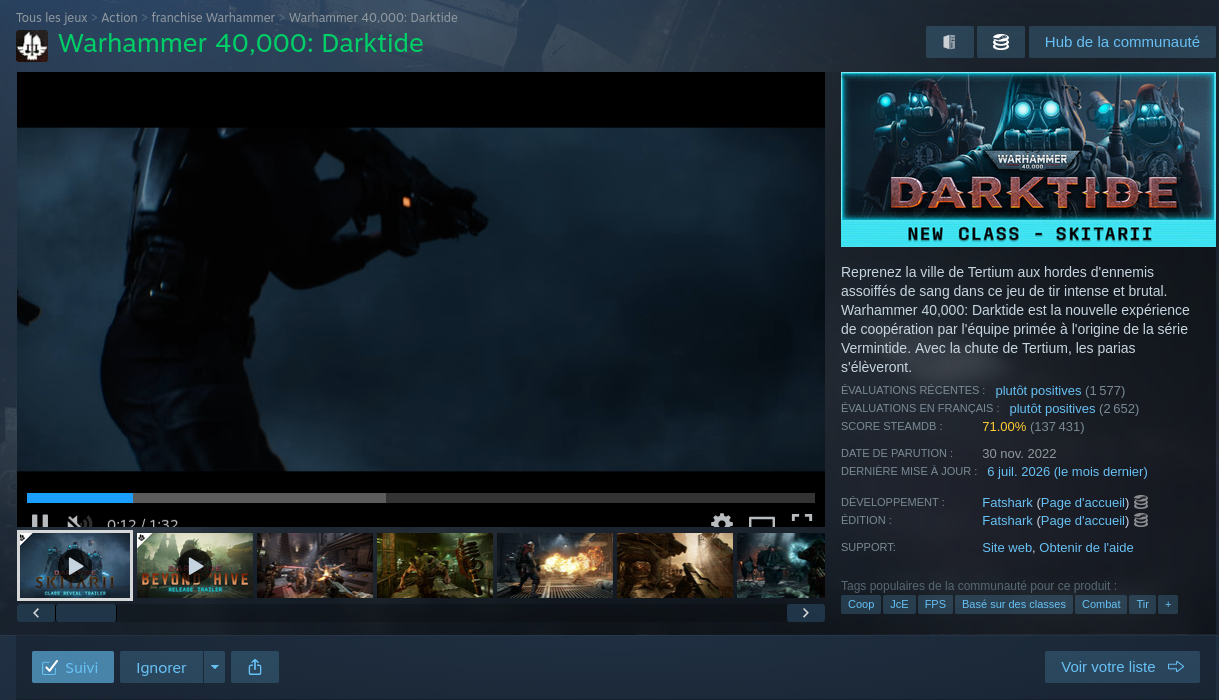This screenshot has width=1219, height=700.
Task: Open publisher Fatshark link
Action: pyautogui.click(x=1007, y=520)
